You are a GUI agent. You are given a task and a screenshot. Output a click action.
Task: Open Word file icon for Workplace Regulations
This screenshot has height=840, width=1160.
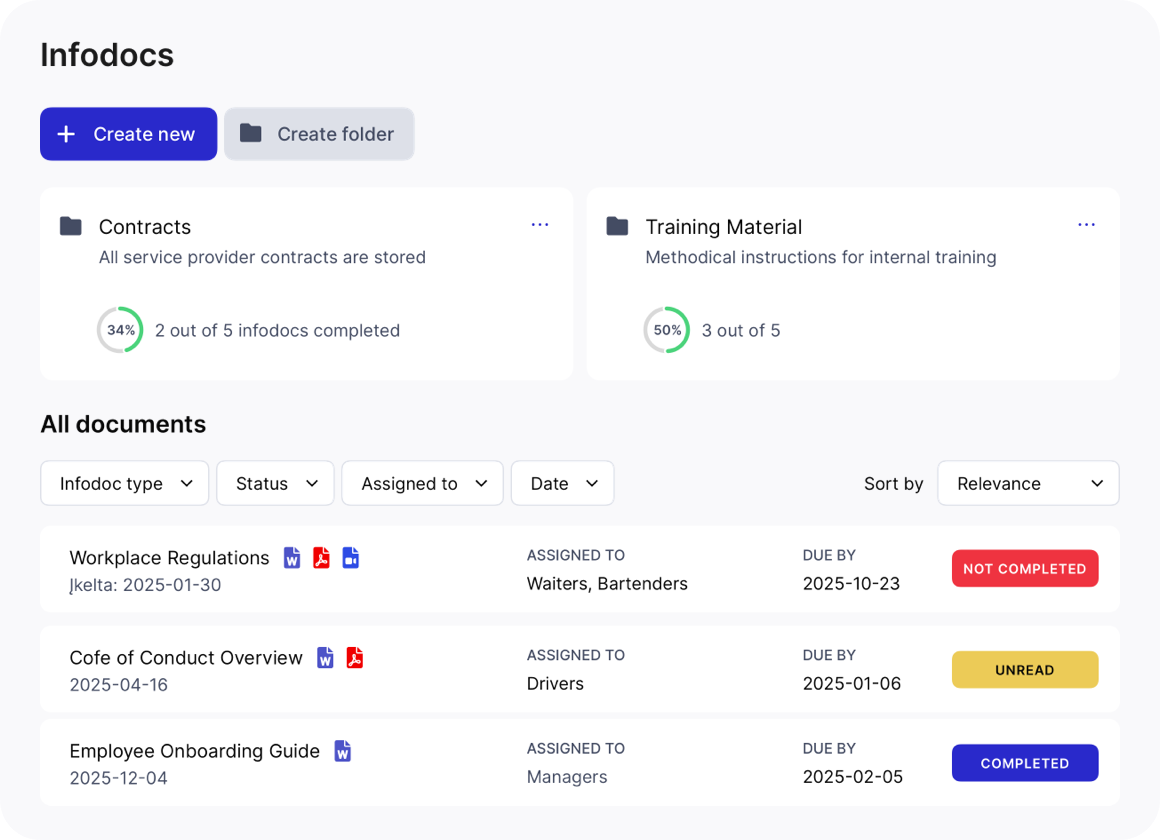pos(292,558)
